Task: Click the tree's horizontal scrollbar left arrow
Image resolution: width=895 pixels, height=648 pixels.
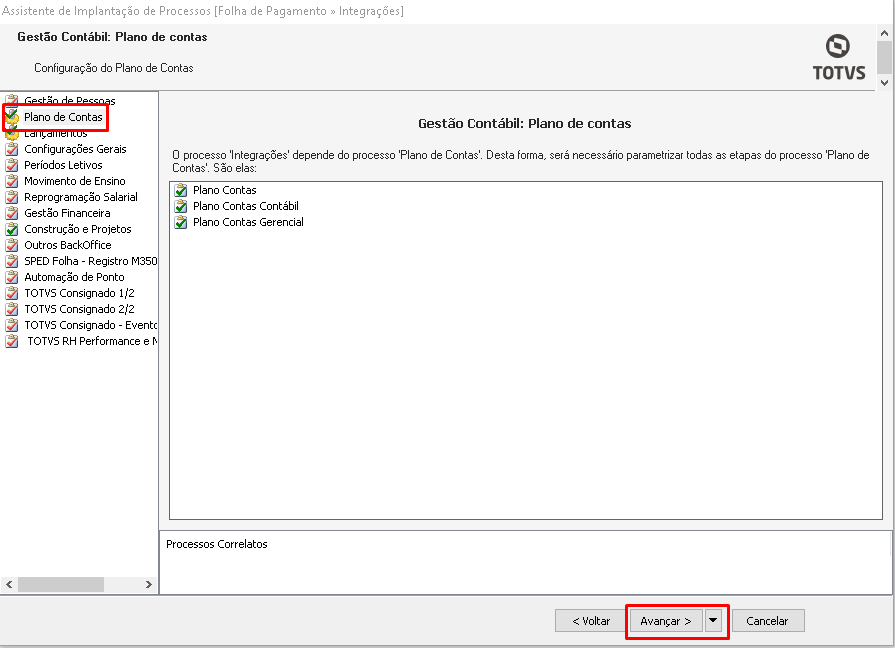Action: pos(9,585)
